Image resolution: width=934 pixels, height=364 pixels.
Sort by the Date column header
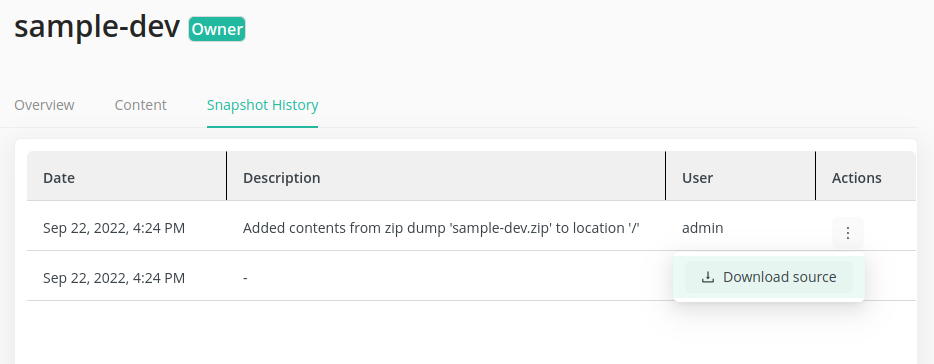[x=59, y=178]
